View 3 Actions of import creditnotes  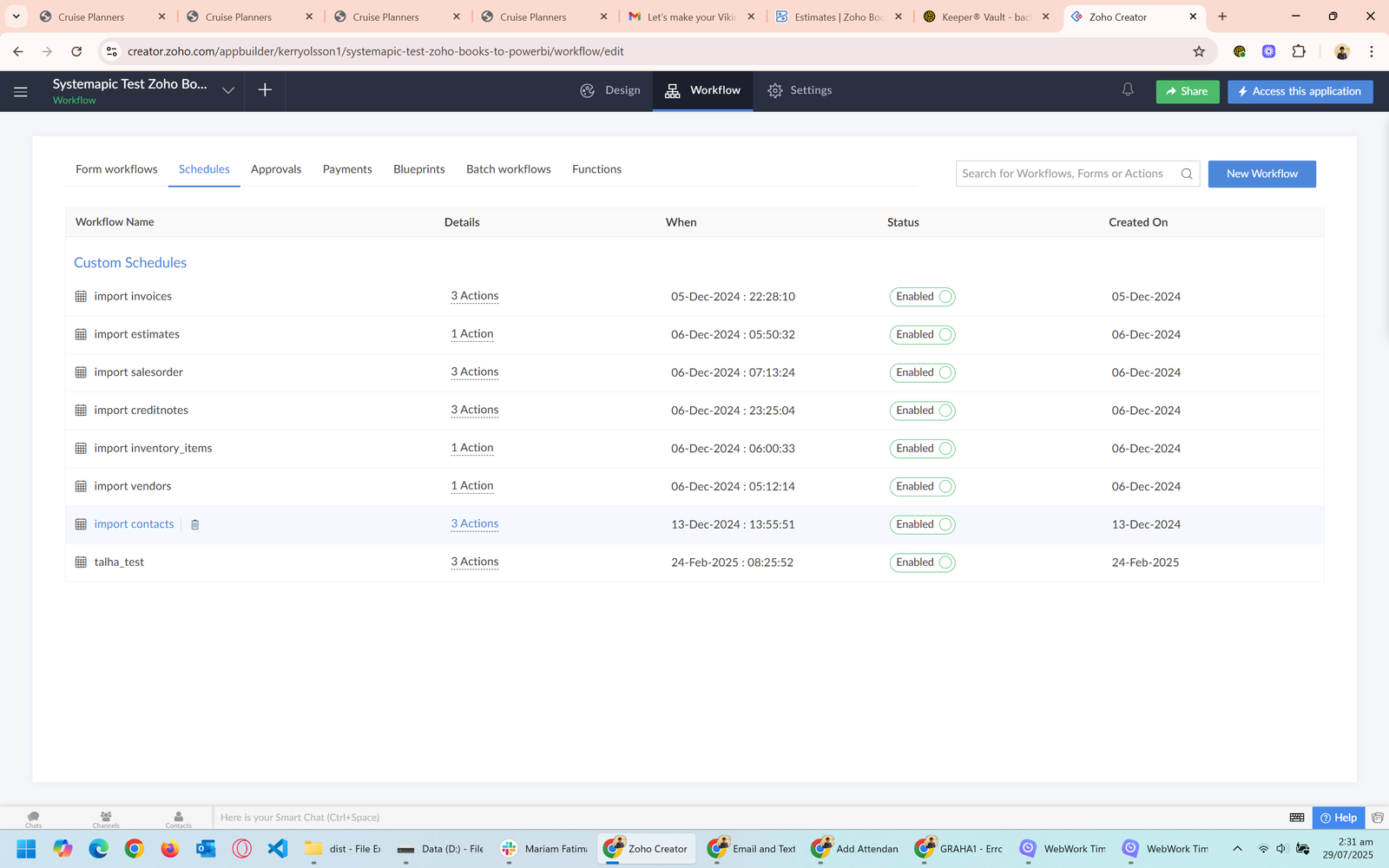click(x=474, y=410)
